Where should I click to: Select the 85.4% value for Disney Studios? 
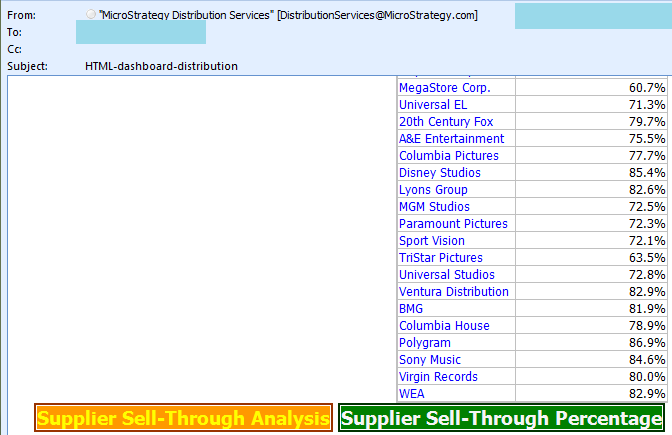pyautogui.click(x=647, y=173)
